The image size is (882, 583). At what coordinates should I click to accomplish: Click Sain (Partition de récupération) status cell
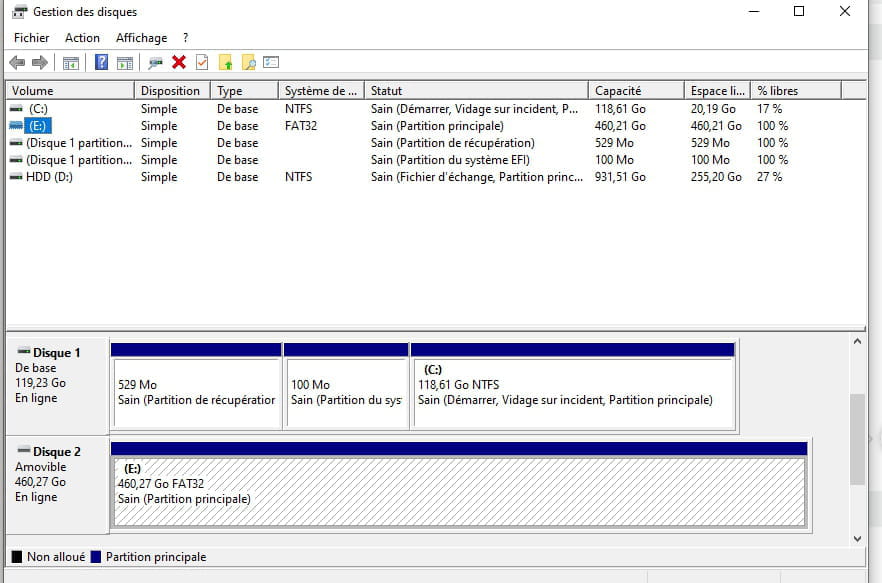point(453,143)
